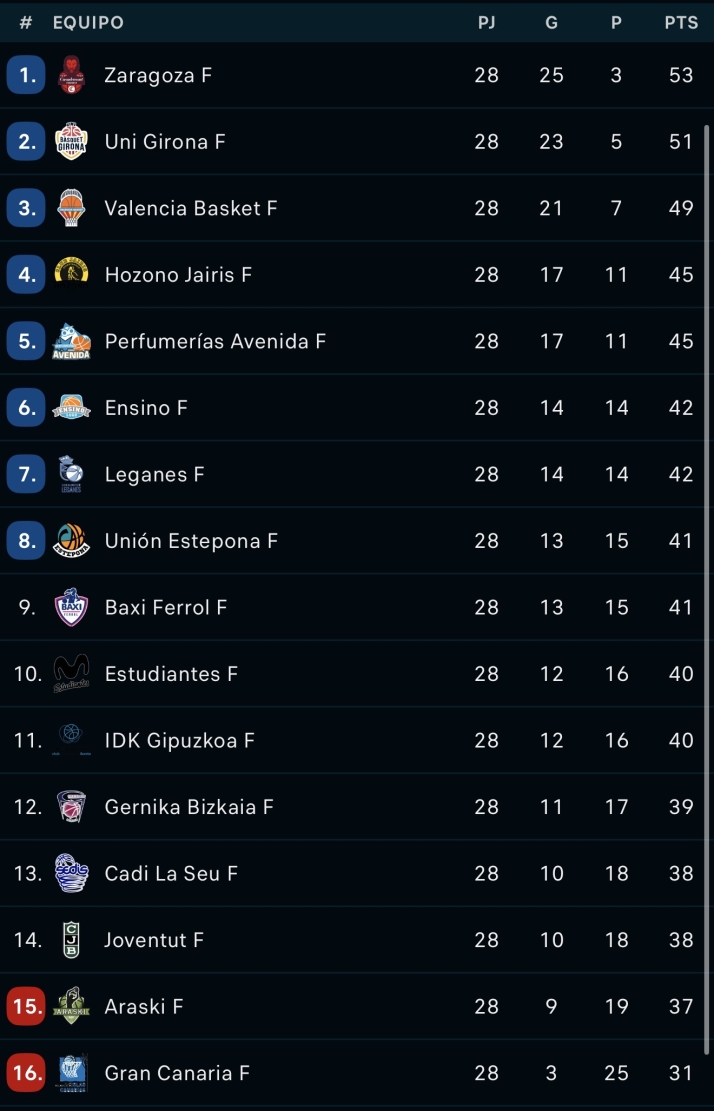Click the Perfumerías Avenida F logo

(71, 341)
